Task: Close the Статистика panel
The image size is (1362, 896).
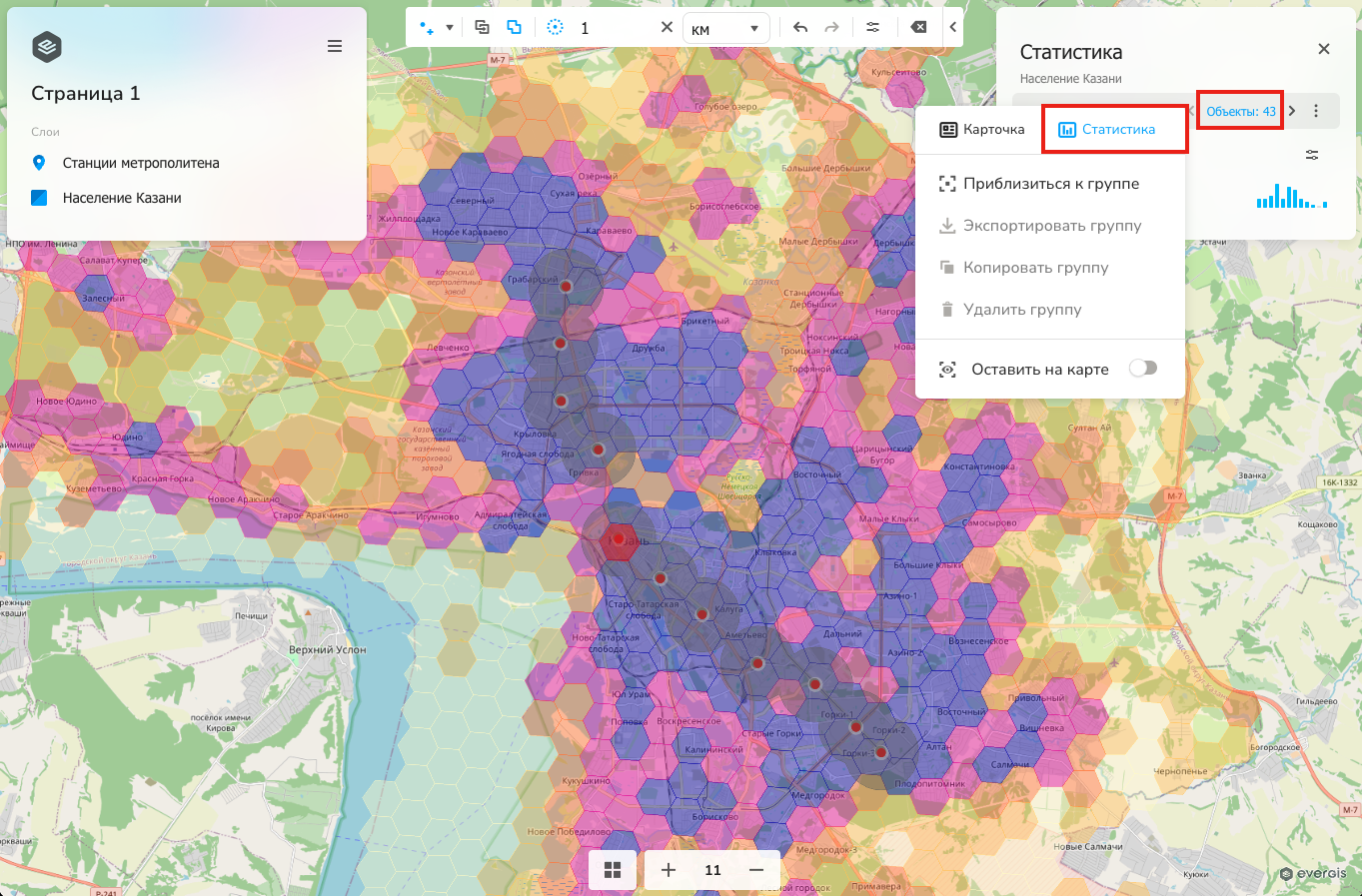Action: (1324, 49)
